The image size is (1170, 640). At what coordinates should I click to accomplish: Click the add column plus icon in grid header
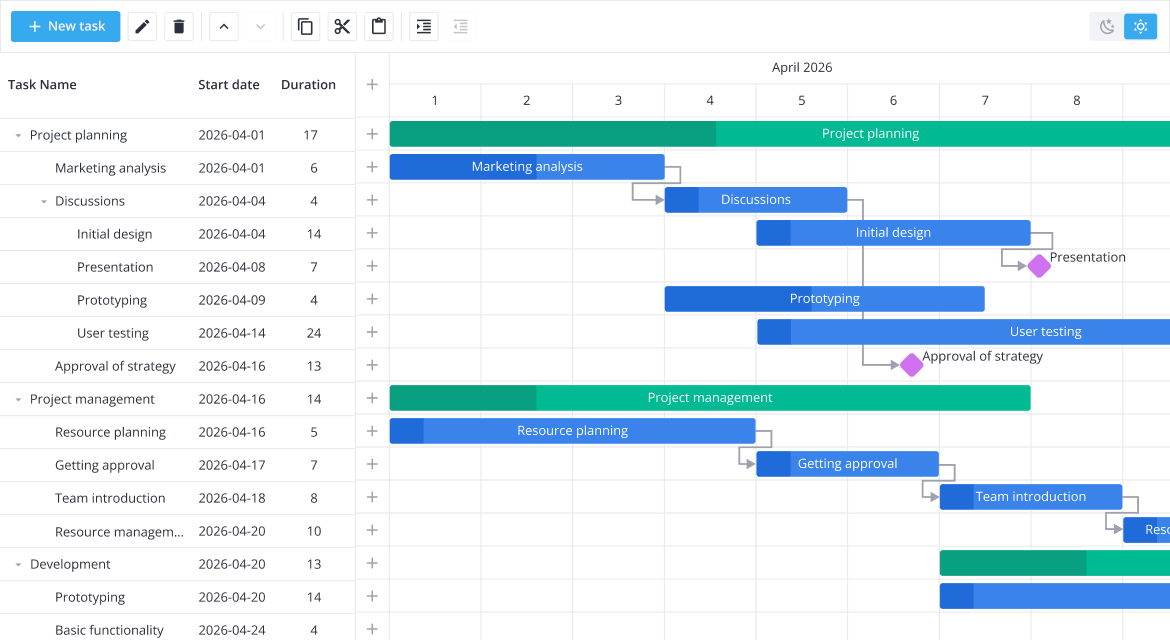371,86
